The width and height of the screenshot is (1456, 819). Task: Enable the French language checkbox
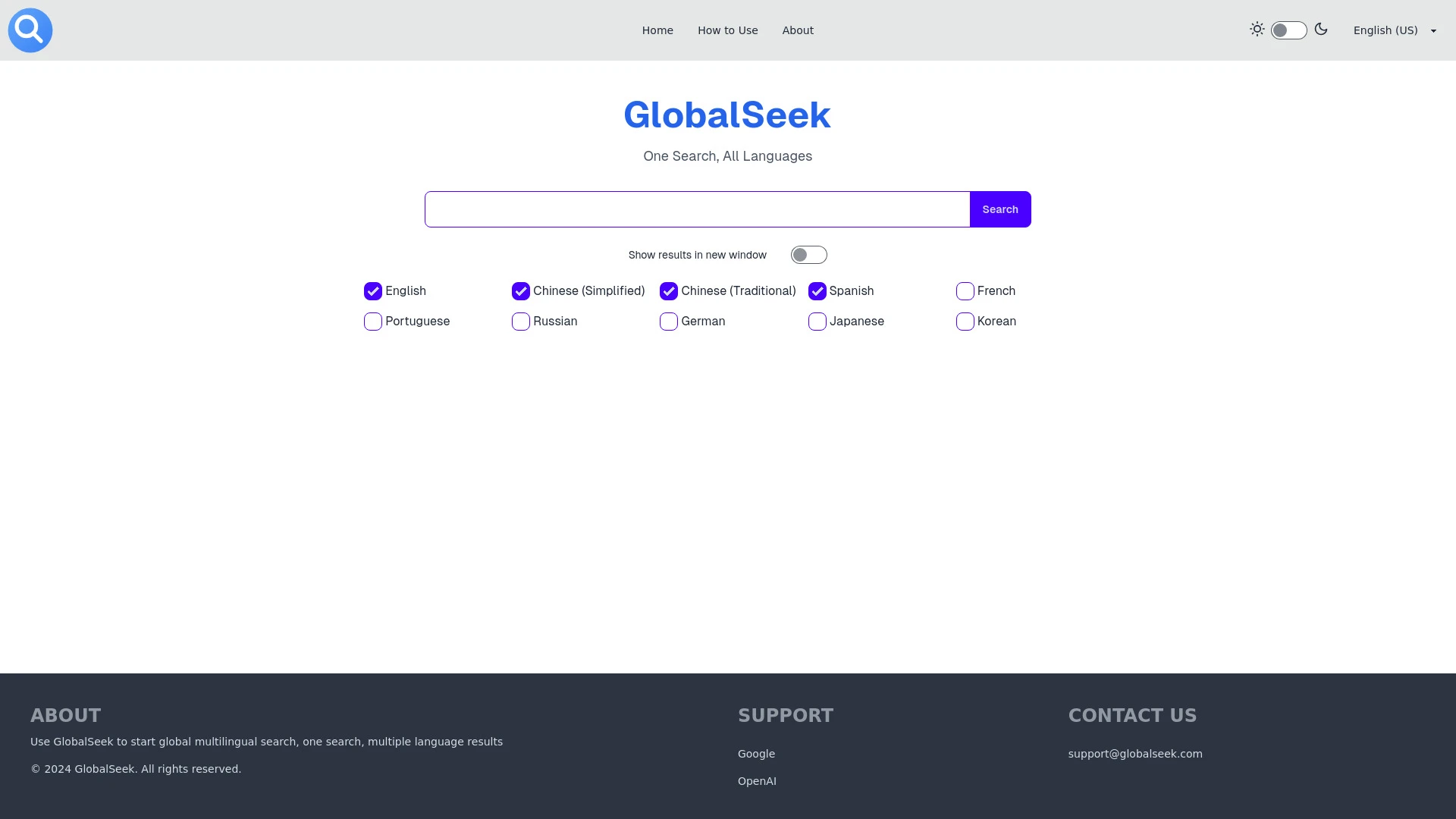(965, 291)
